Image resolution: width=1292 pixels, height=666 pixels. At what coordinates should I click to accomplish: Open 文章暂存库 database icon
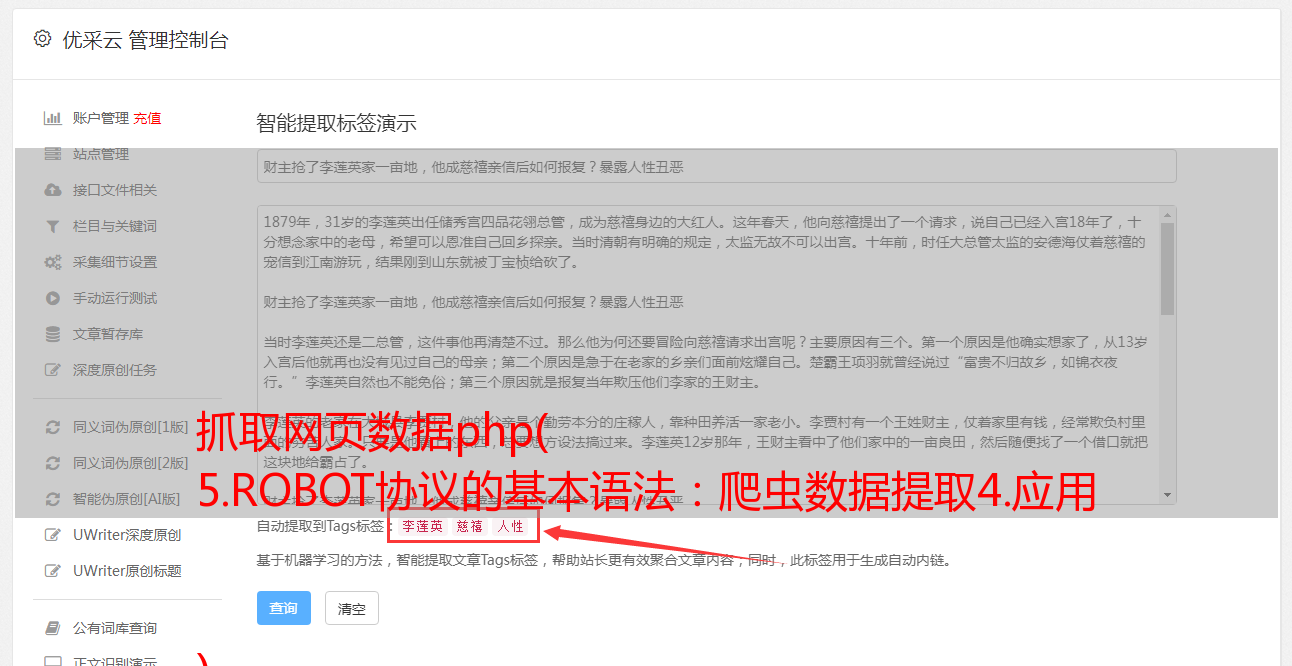(53, 334)
